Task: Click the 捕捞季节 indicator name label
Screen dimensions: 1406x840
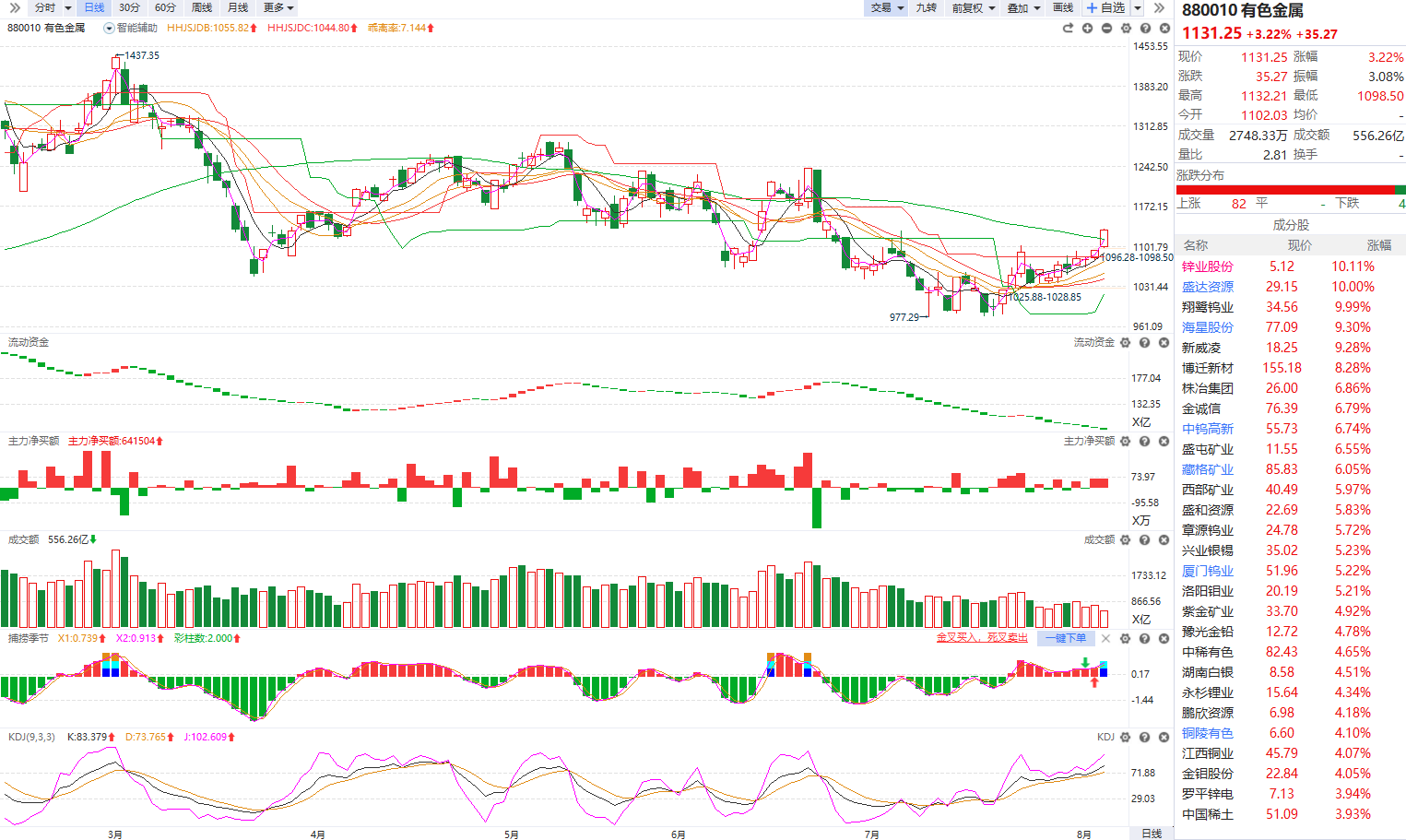Action: click(28, 638)
